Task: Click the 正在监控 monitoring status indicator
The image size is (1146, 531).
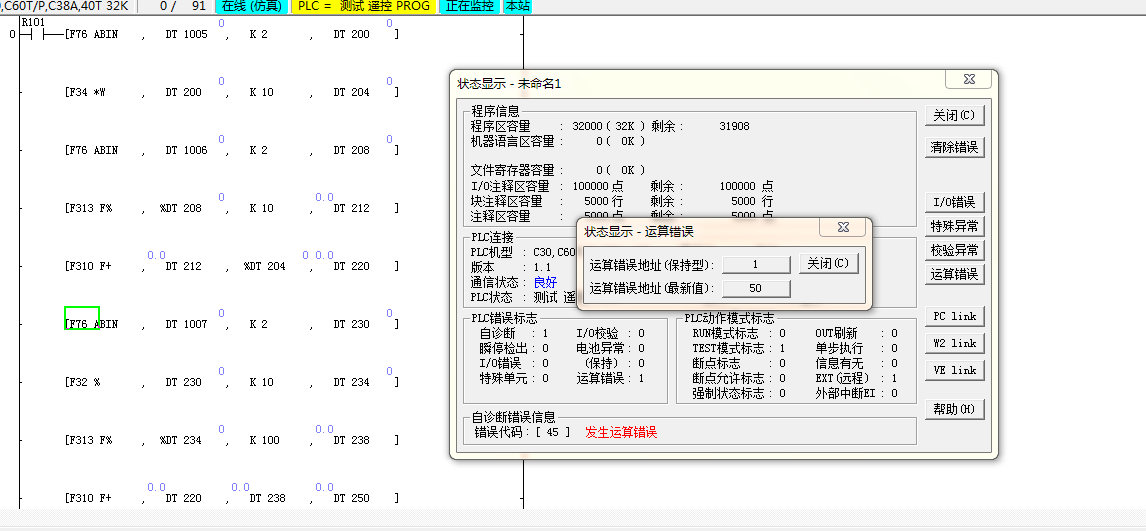Action: click(x=469, y=6)
